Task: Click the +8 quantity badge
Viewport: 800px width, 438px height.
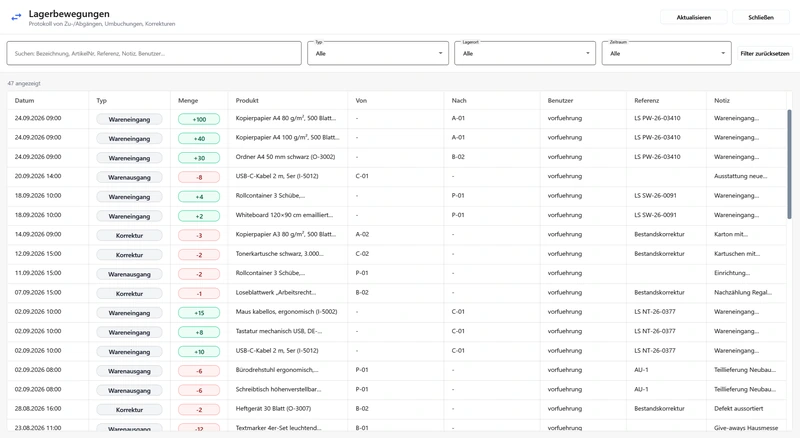Action: point(199,332)
